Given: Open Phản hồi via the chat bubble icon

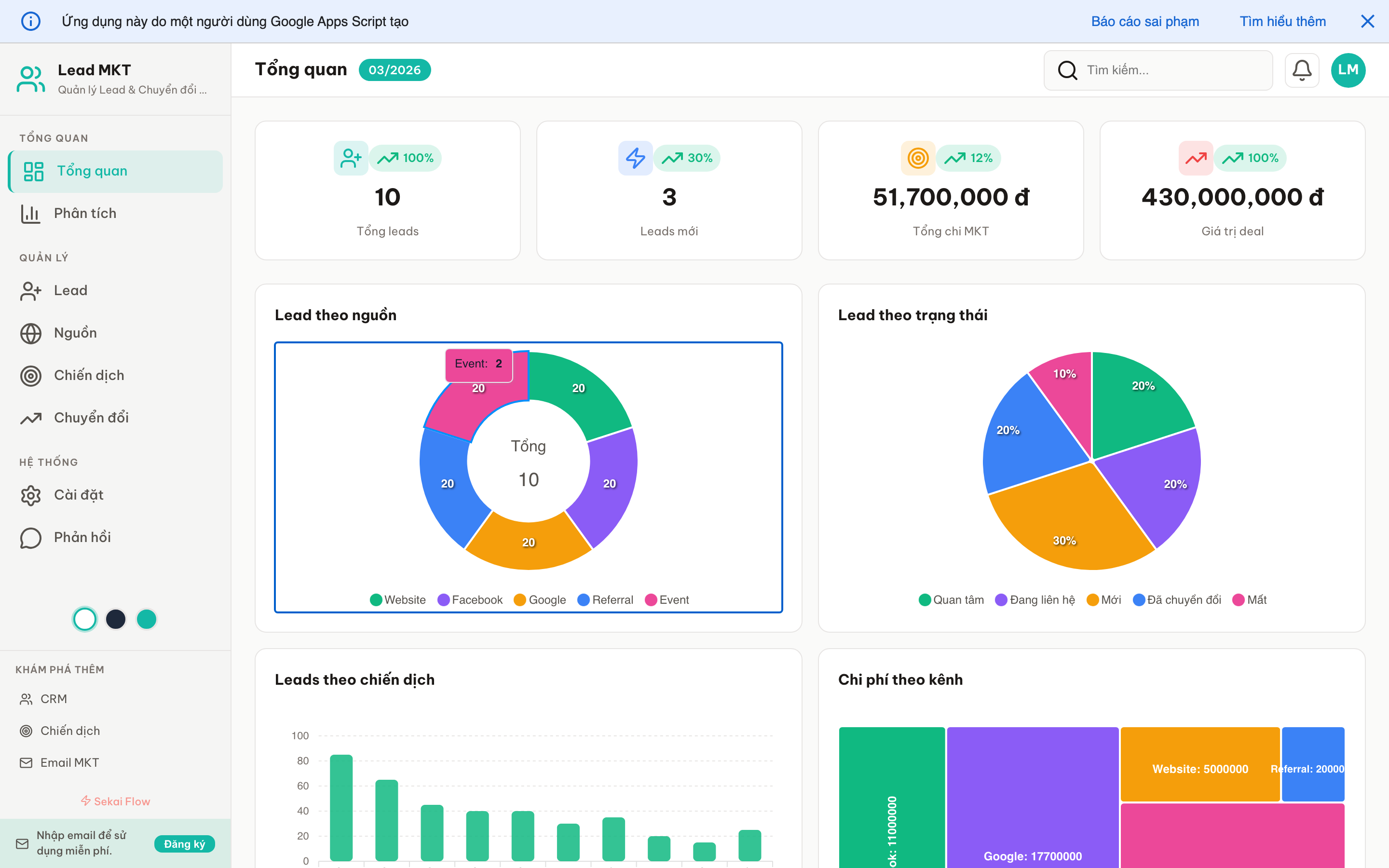Looking at the screenshot, I should pyautogui.click(x=30, y=538).
